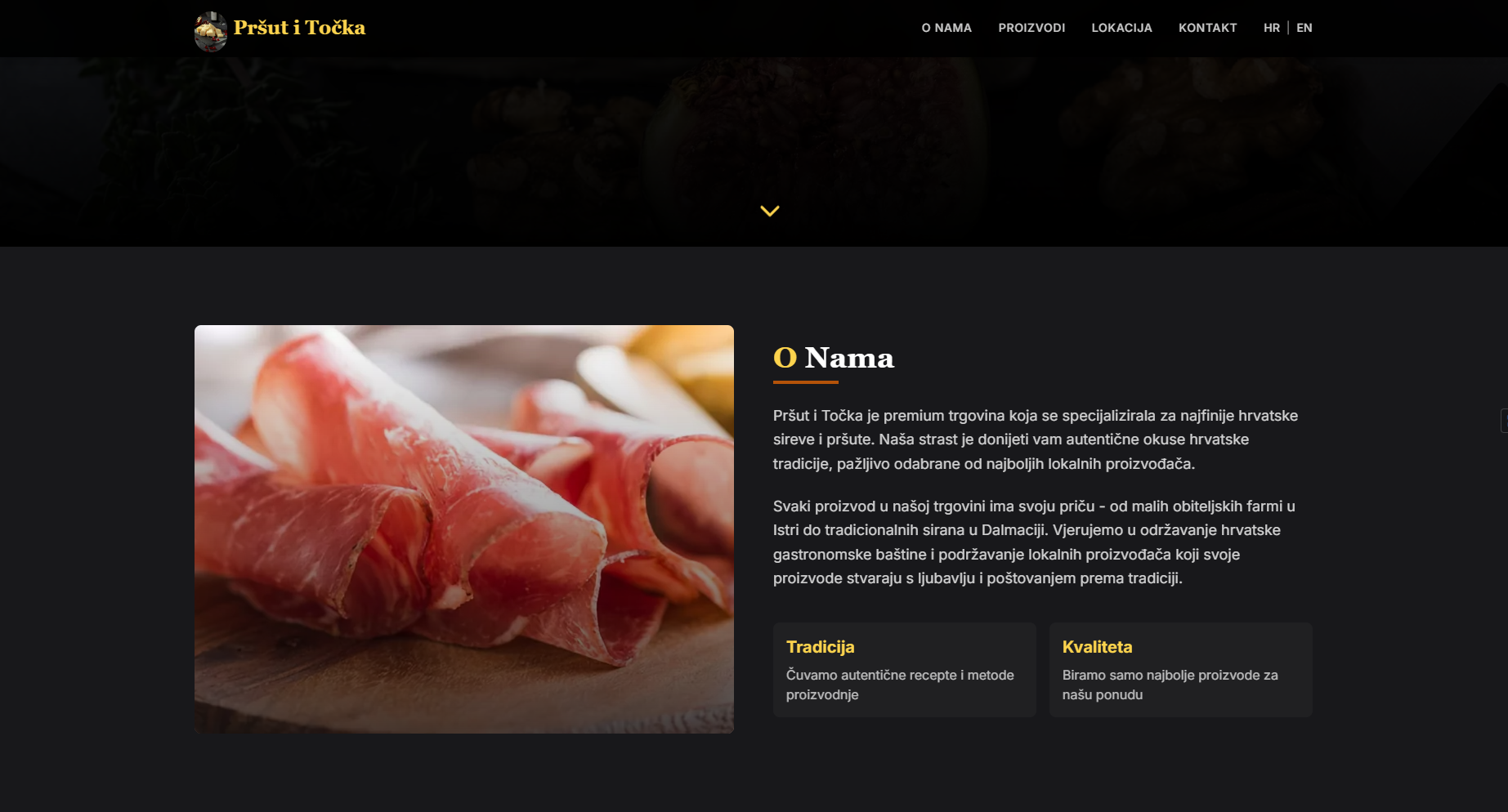The height and width of the screenshot is (812, 1508).
Task: Switch language to HR
Action: (x=1271, y=28)
